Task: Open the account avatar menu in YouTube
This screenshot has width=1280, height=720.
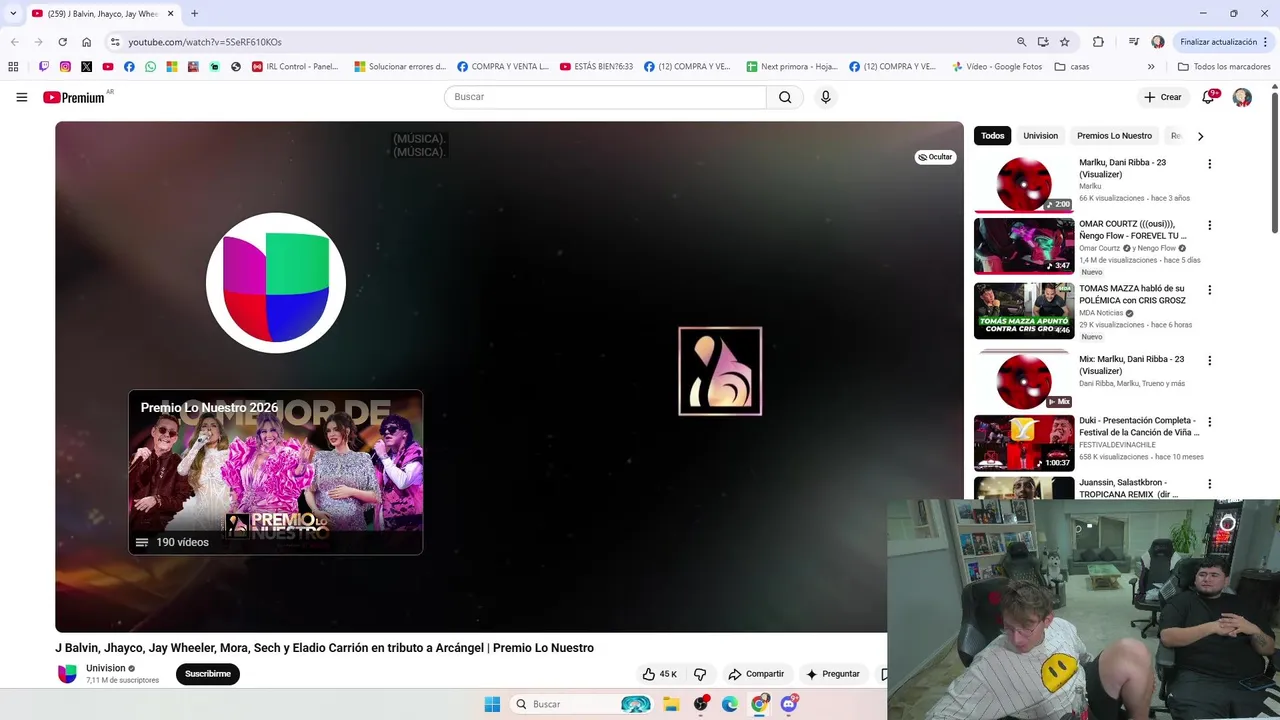Action: tap(1242, 97)
